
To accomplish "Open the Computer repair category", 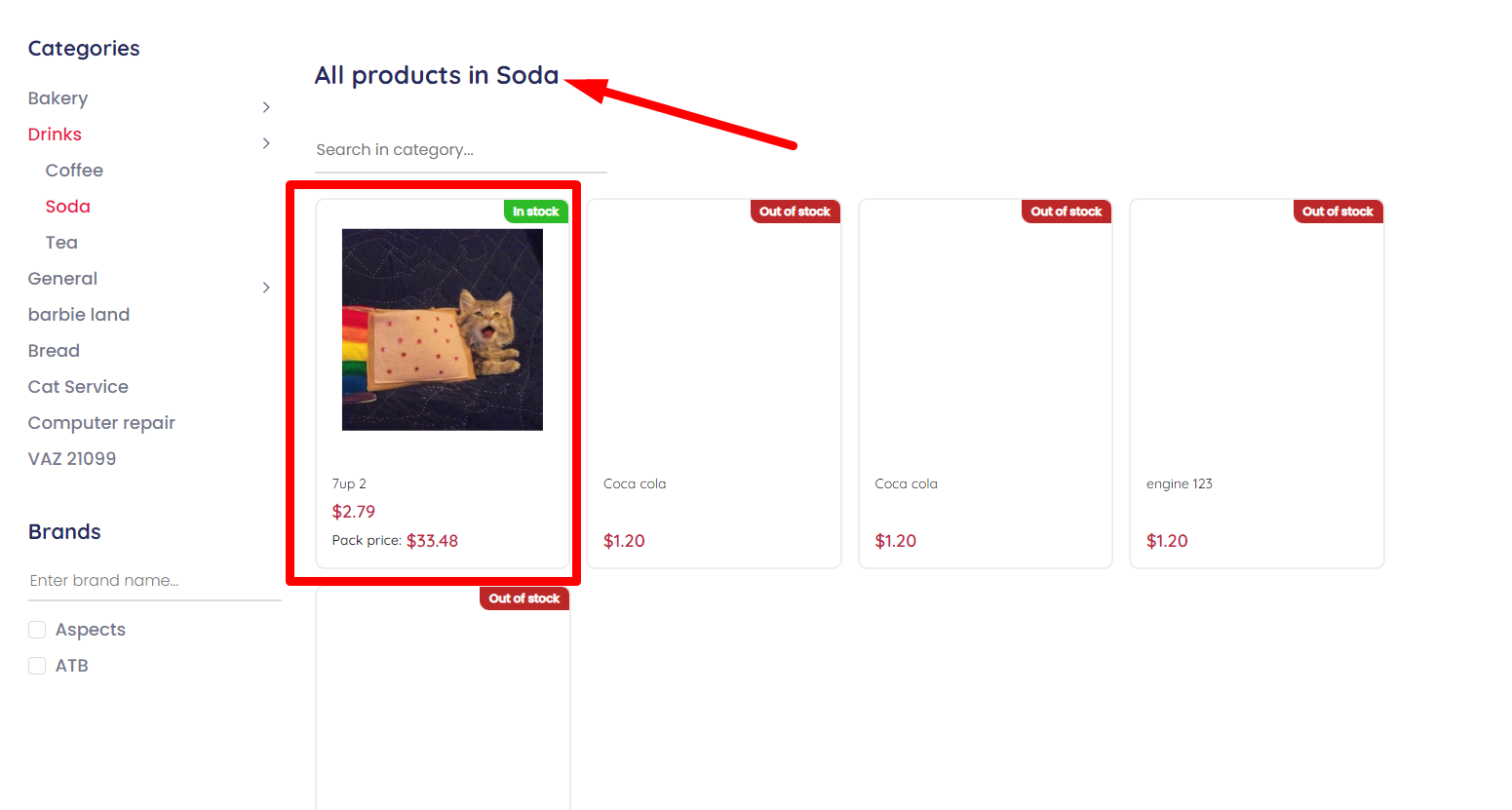I will point(101,423).
